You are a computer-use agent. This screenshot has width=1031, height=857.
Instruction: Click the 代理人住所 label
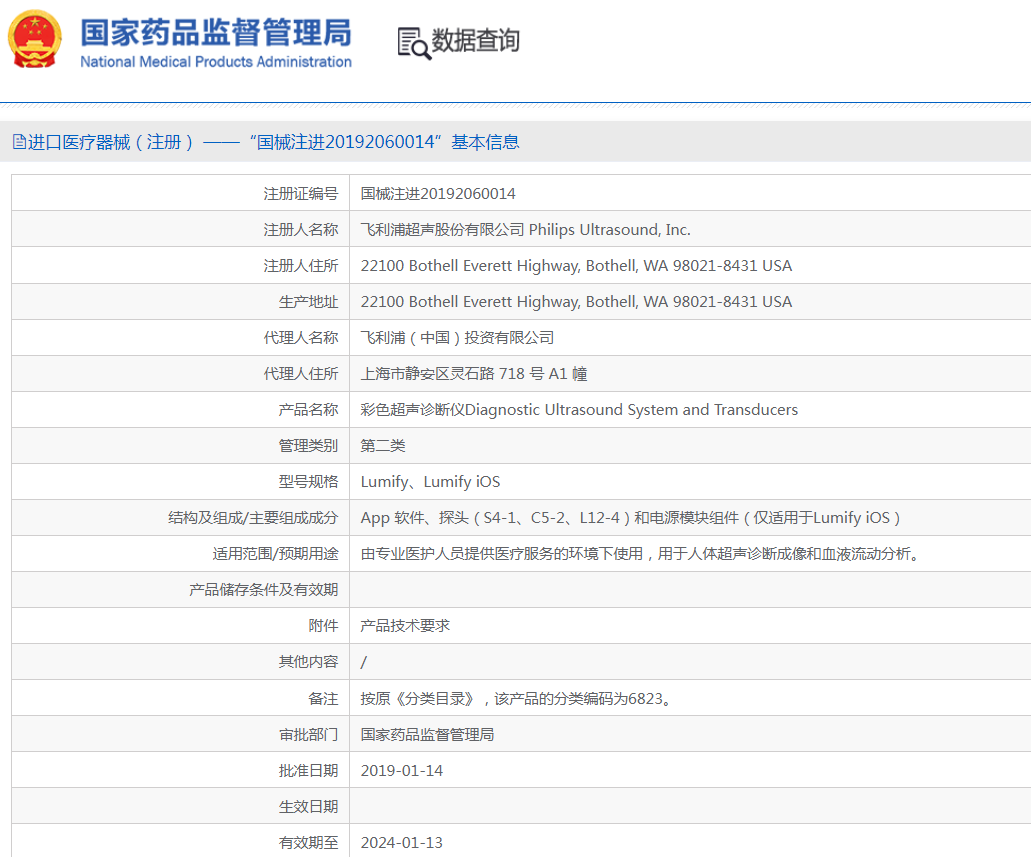(x=300, y=374)
